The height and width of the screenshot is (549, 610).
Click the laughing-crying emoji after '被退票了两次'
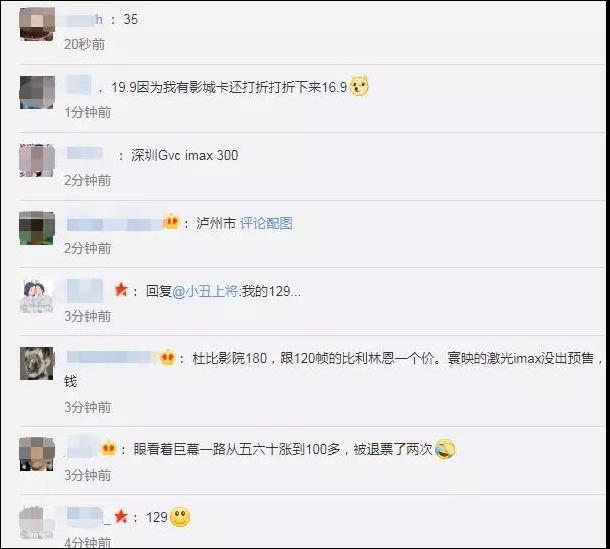click(445, 449)
